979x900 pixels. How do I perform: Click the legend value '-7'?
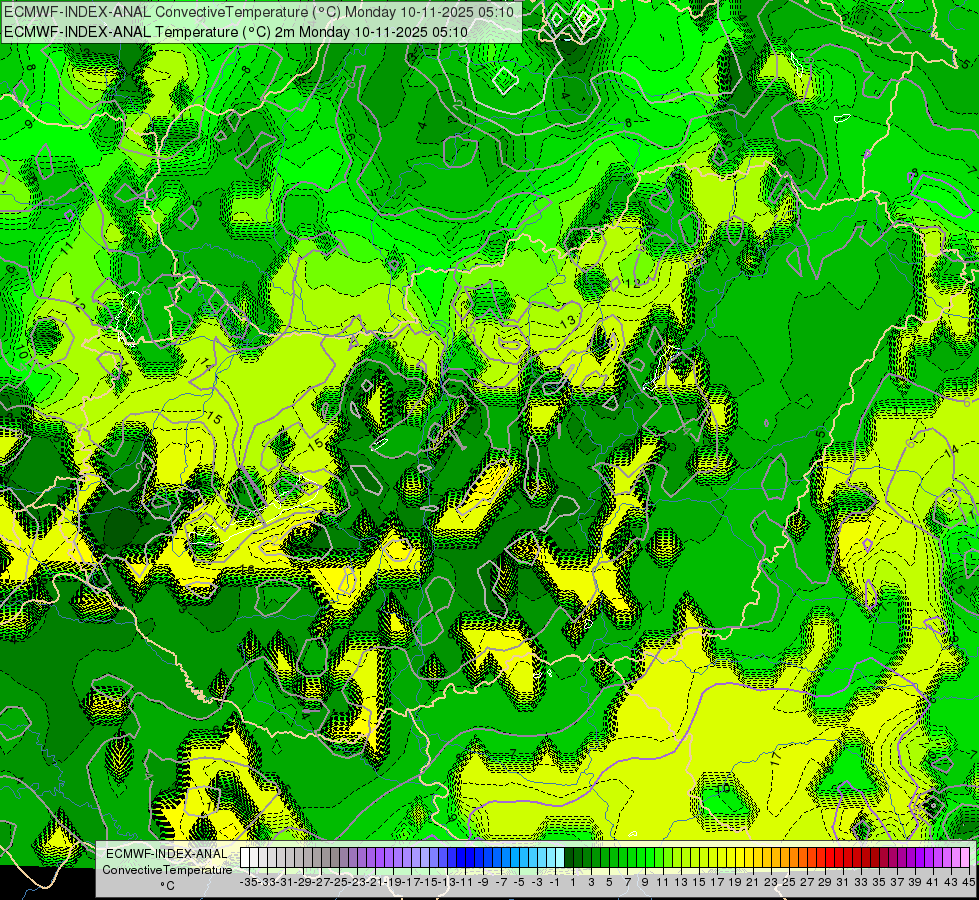(x=501, y=883)
